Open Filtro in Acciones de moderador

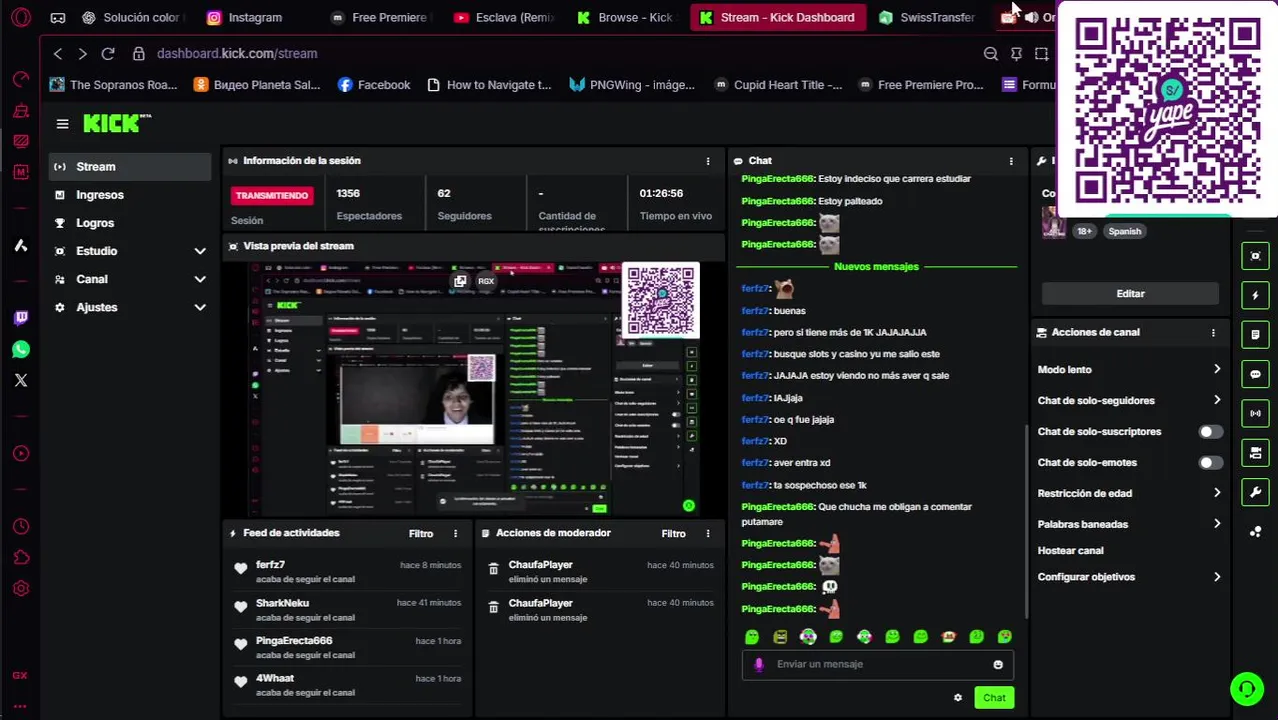[x=673, y=534]
